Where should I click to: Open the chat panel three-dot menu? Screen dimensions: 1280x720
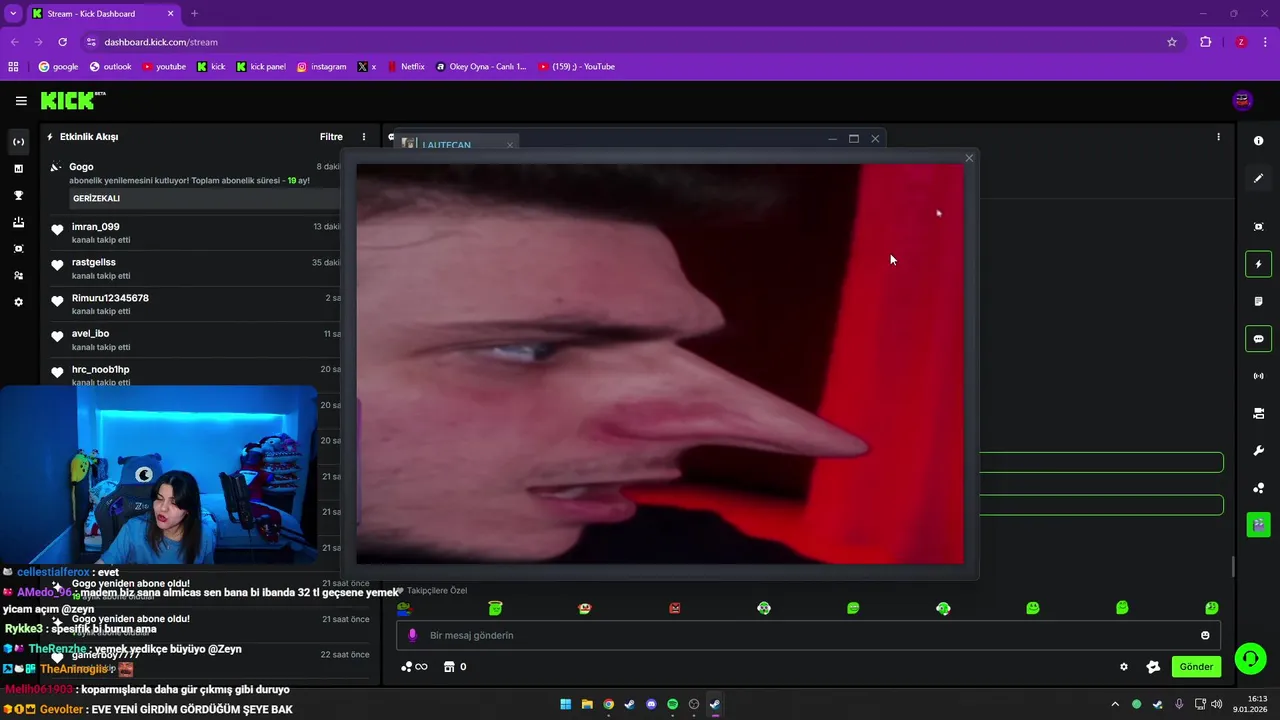tap(1218, 137)
